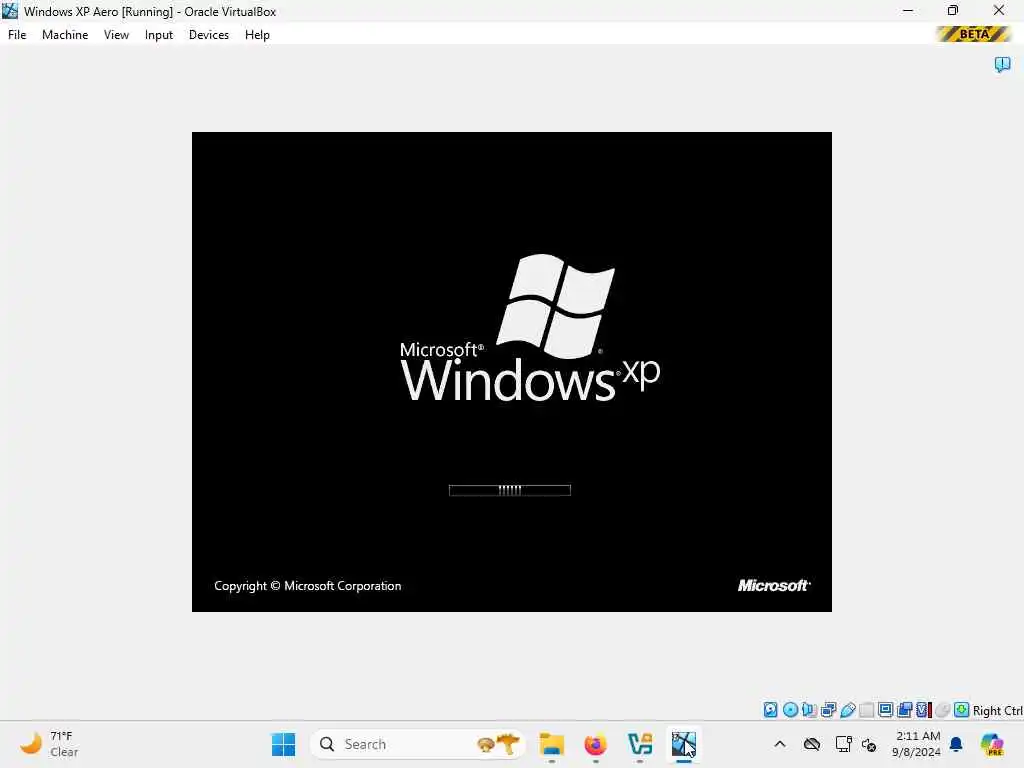Screen dimensions: 1024x768
Task: Click the hard disk activity indicator icon
Action: (x=771, y=710)
